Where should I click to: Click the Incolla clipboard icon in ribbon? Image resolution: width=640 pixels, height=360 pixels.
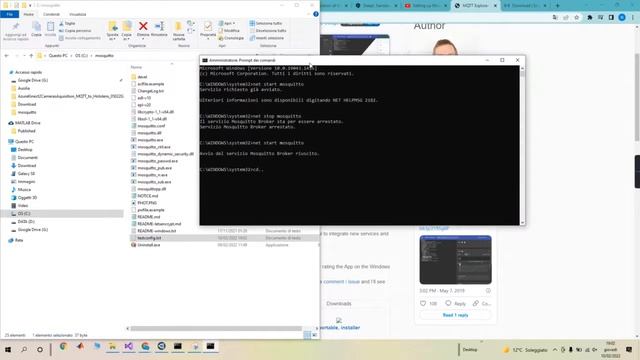pyautogui.click(x=50, y=27)
